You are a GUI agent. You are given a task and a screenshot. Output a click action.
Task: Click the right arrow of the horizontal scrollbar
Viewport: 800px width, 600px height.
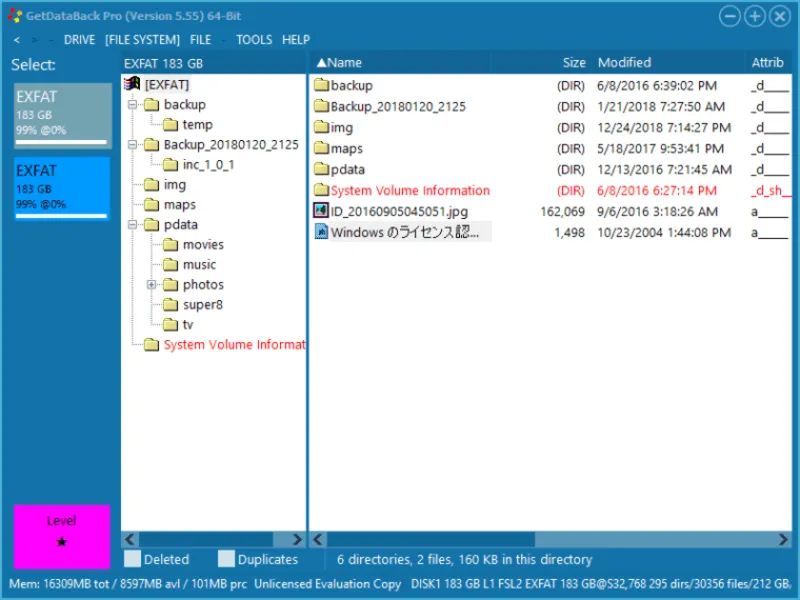coord(783,539)
